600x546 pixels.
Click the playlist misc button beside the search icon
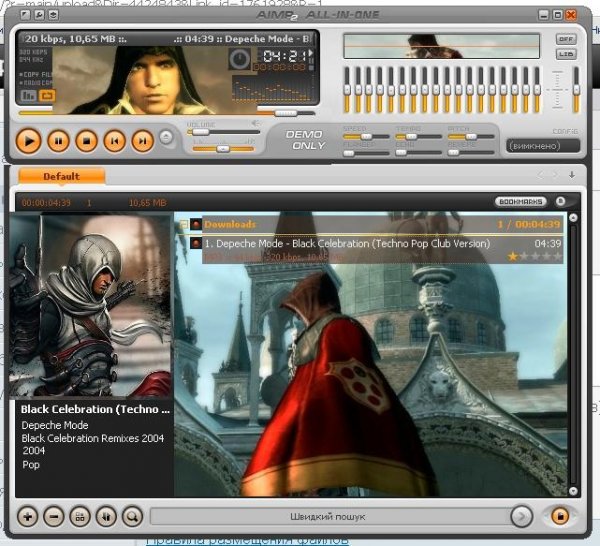(106, 517)
